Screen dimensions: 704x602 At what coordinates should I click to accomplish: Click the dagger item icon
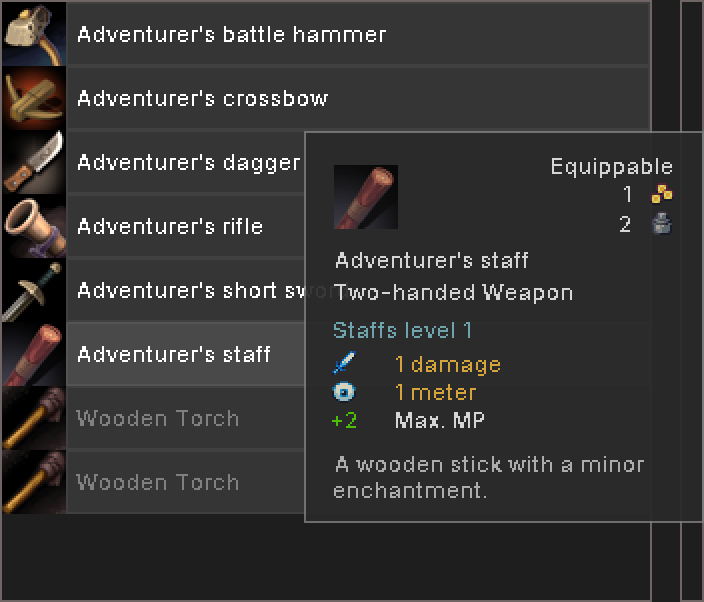tap(34, 162)
